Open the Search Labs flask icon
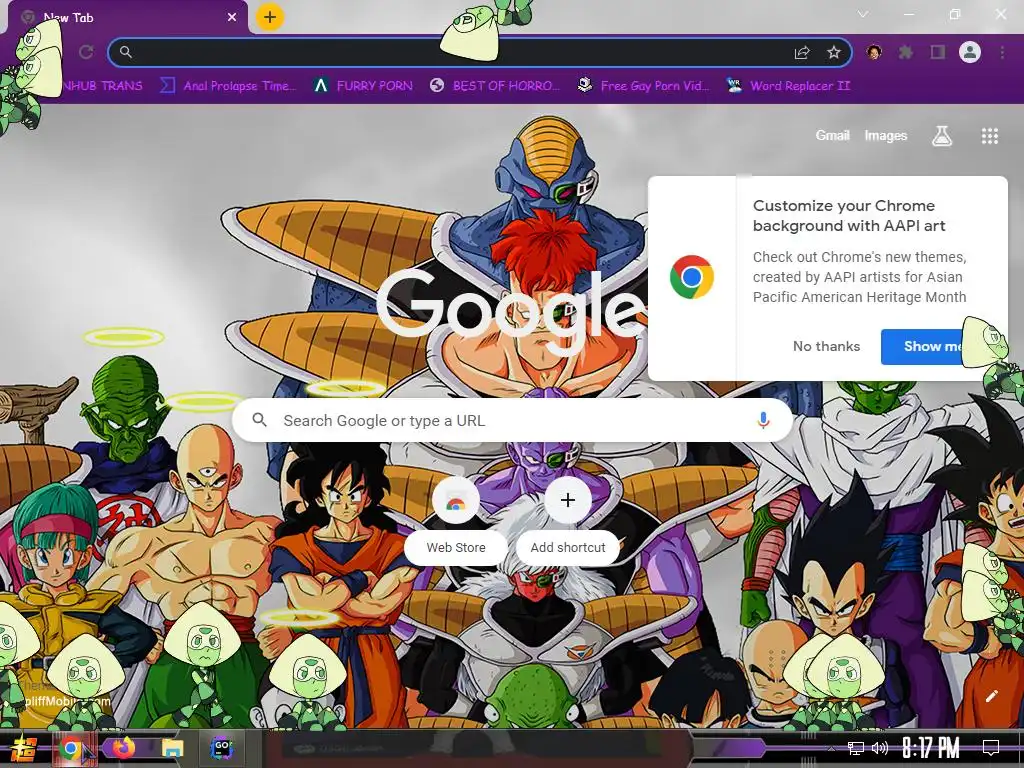Screen dimensions: 1024x768 [x=942, y=136]
